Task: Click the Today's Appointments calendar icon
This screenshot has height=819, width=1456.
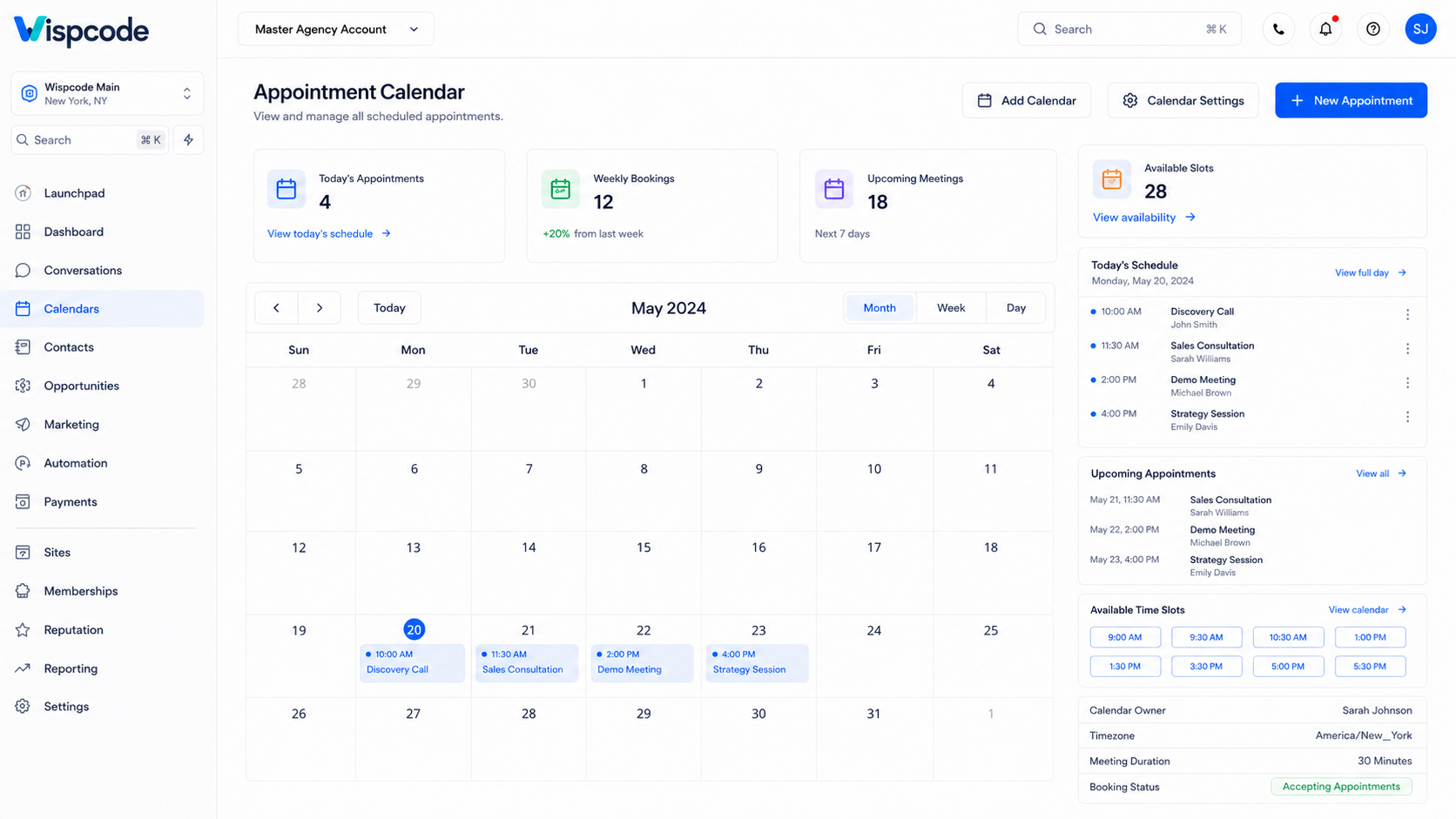Action: click(x=286, y=189)
